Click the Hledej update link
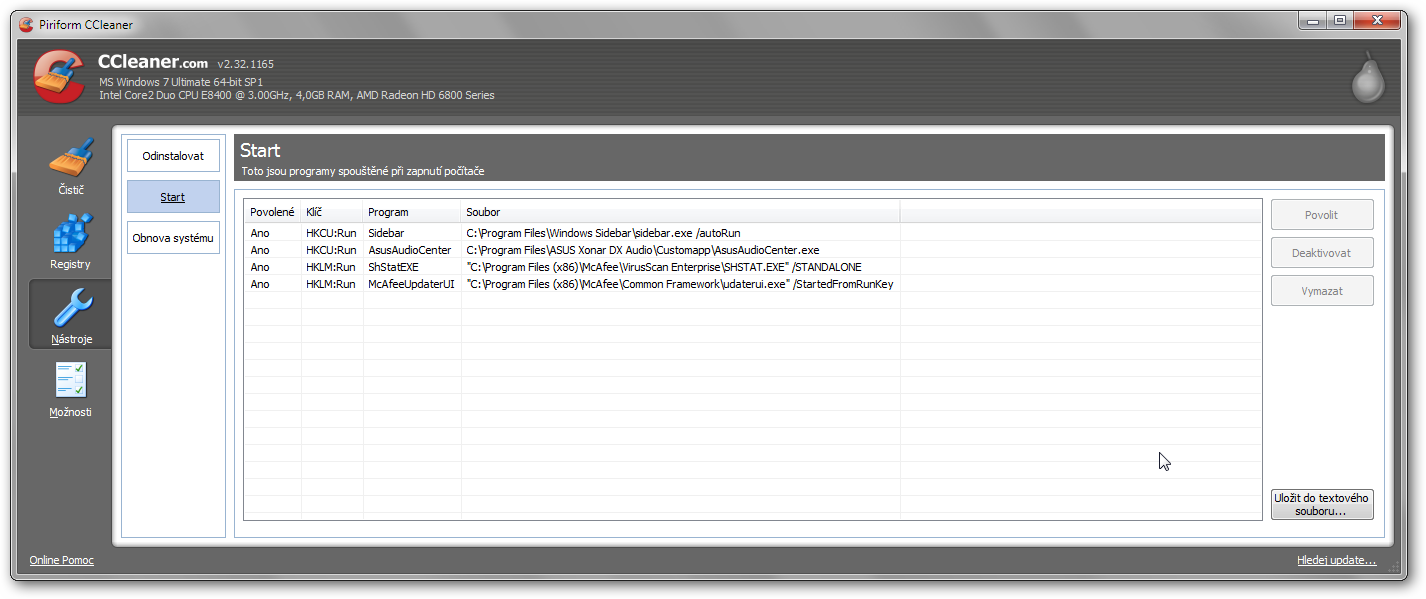 coord(1336,561)
